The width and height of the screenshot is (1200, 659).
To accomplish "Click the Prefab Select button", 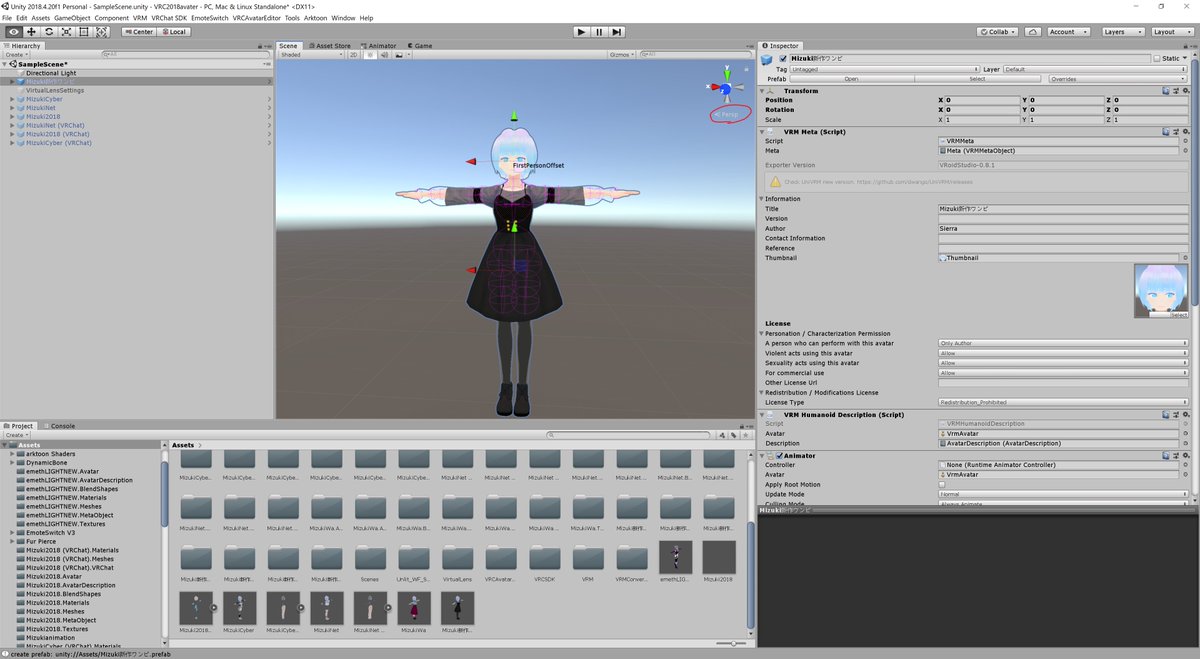I will [x=977, y=79].
